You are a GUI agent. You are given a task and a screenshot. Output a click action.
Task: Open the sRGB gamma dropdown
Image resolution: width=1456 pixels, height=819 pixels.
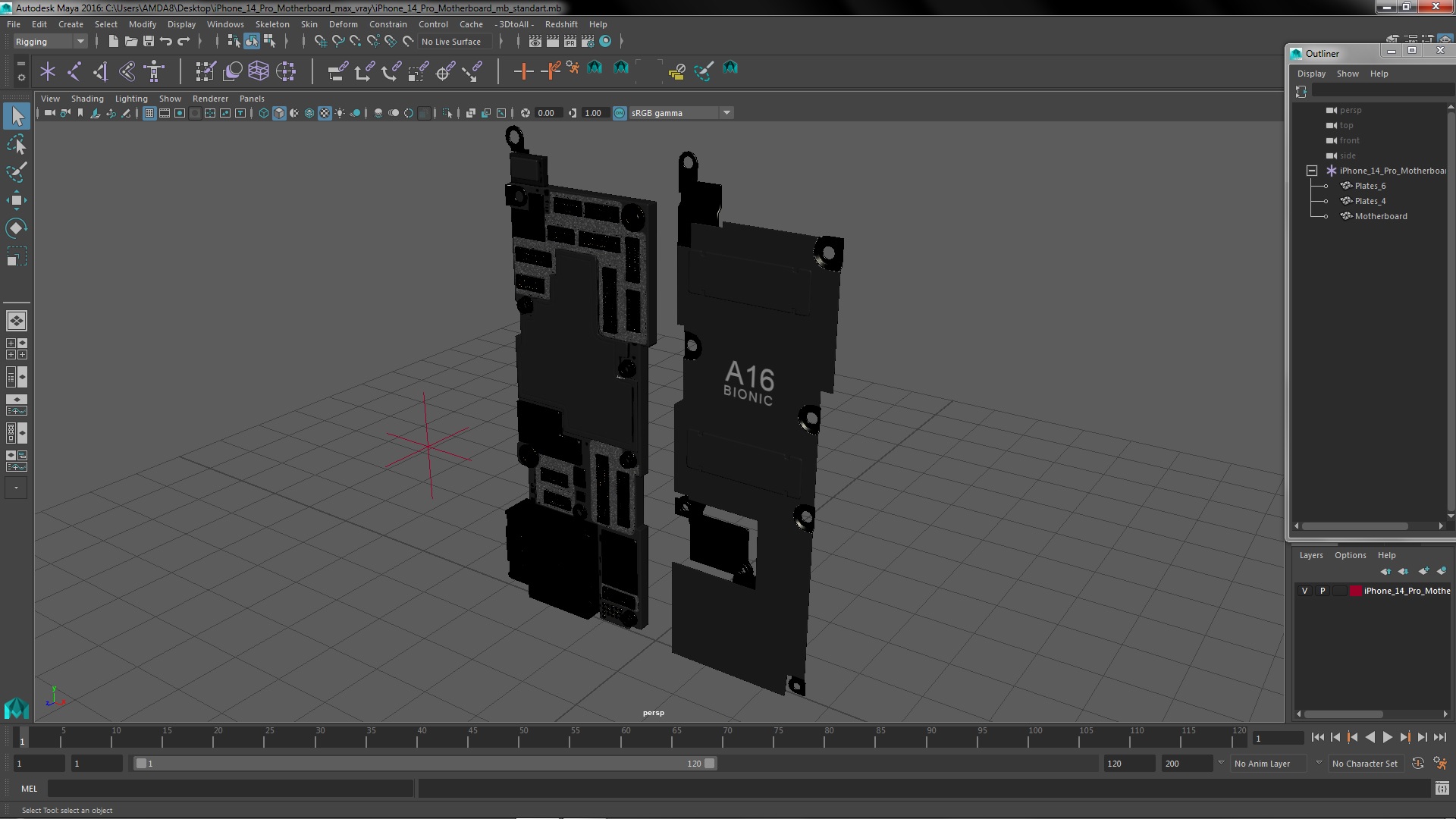681,113
